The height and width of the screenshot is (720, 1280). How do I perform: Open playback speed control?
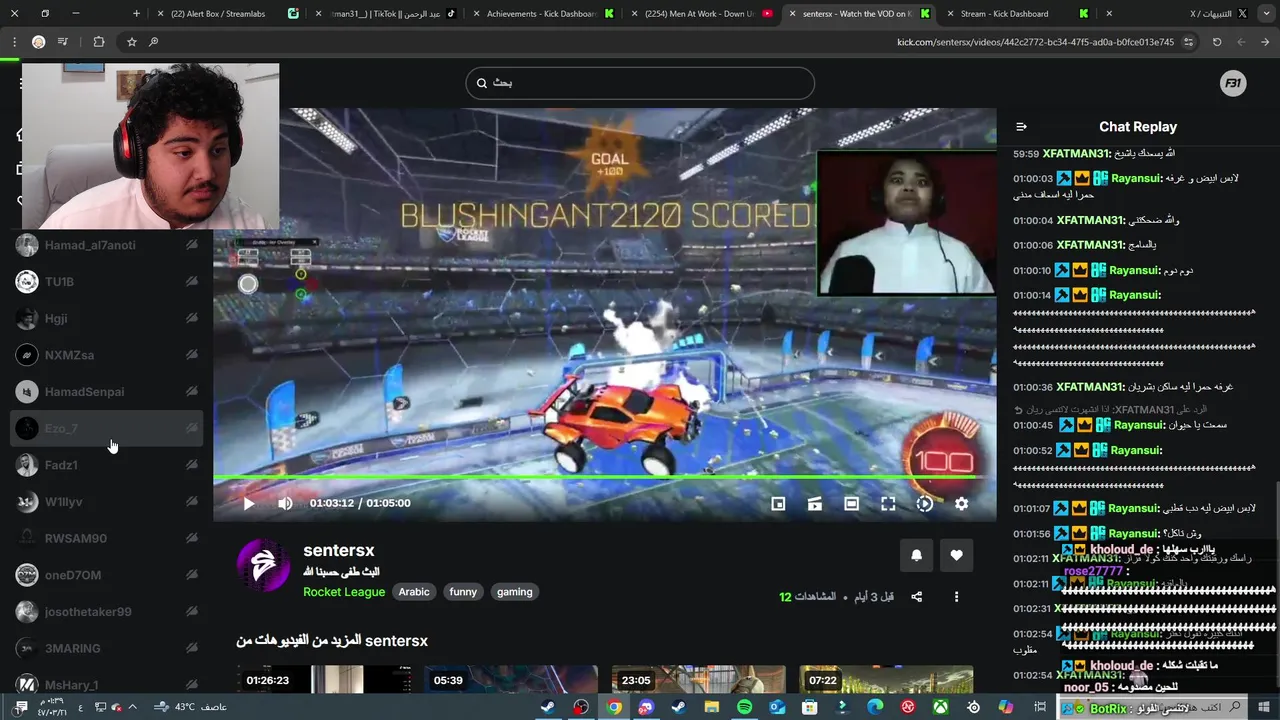pyautogui.click(x=925, y=504)
